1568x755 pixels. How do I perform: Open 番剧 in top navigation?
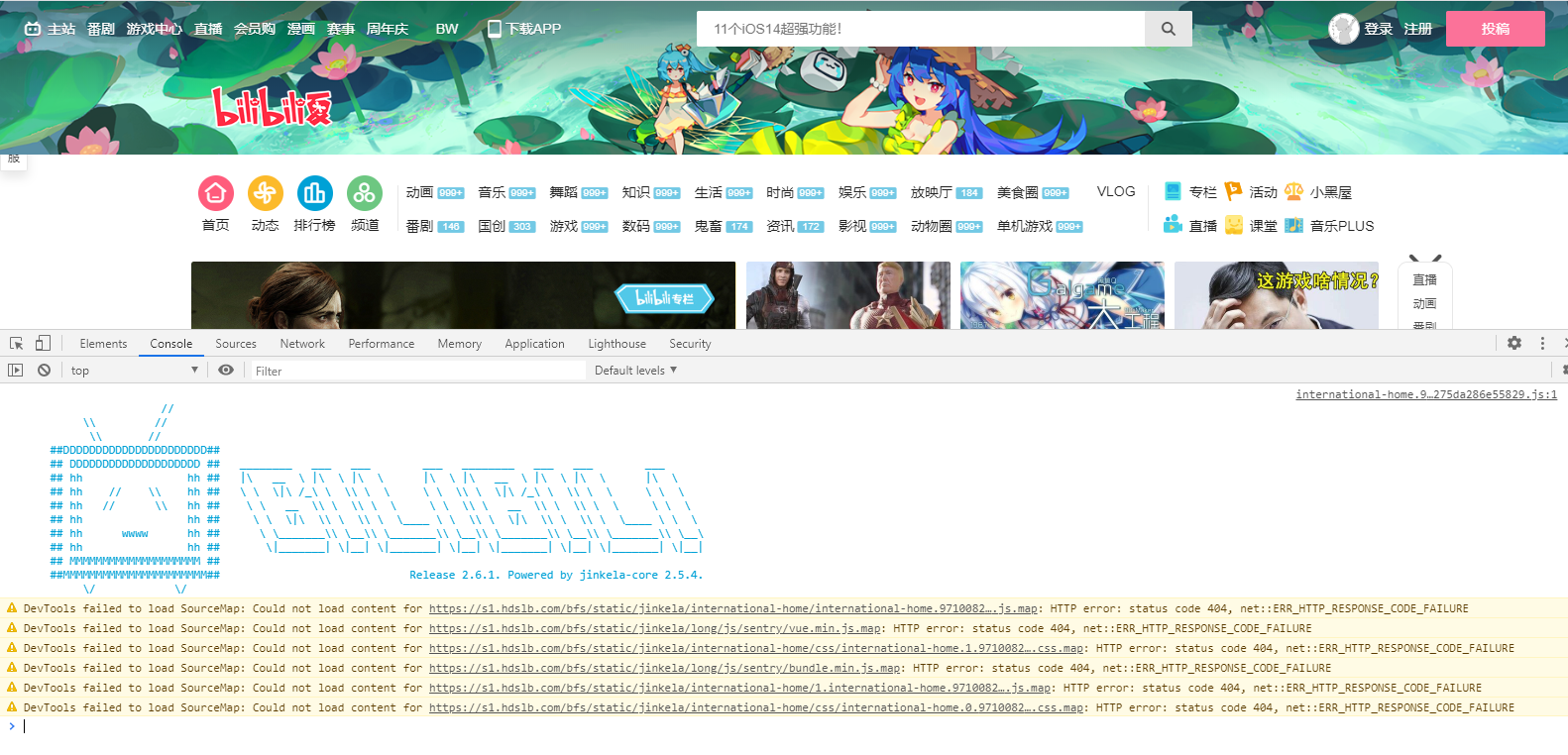(101, 29)
